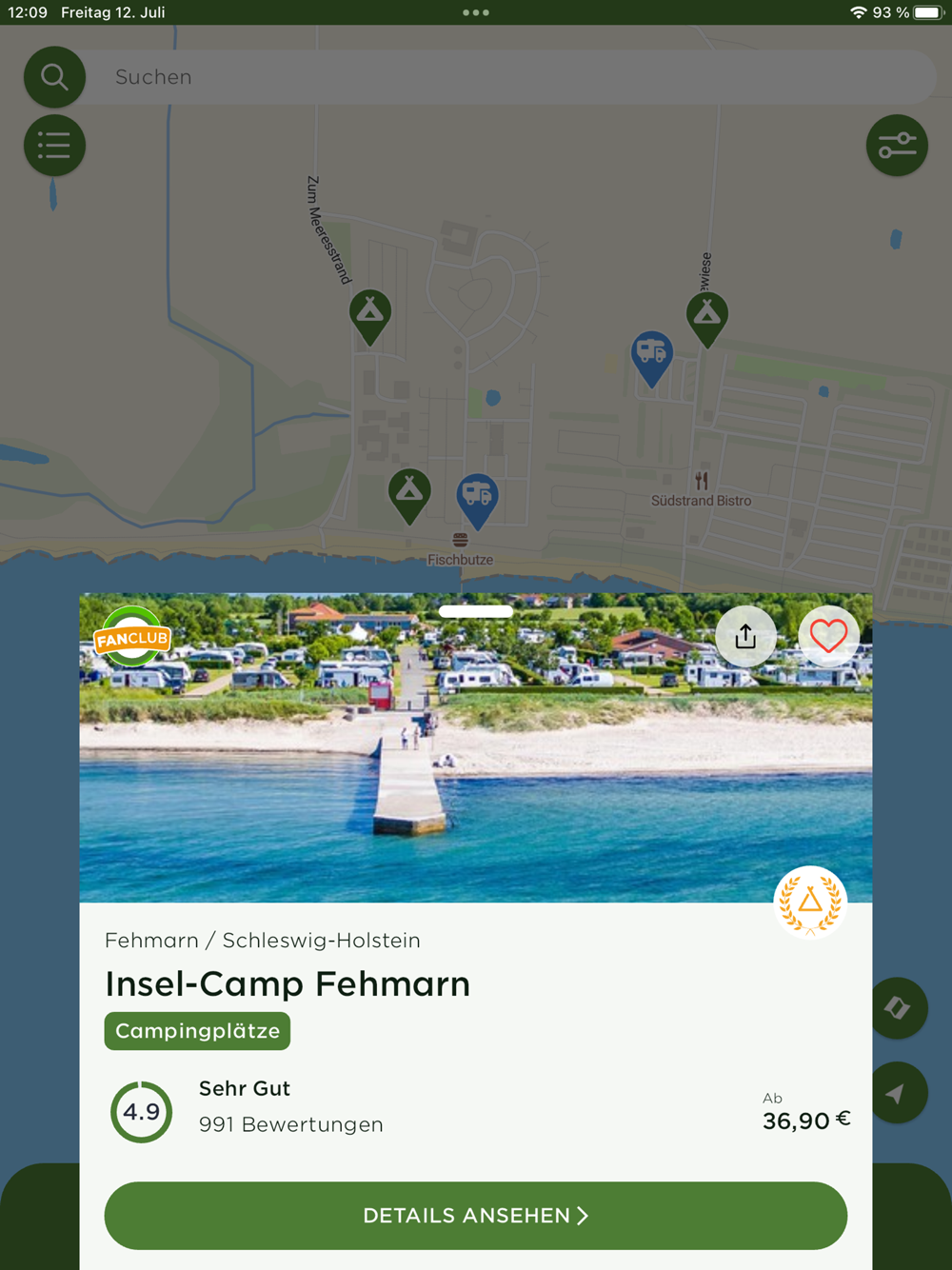952x1270 pixels.
Task: Open the list view icon
Action: pos(54,146)
